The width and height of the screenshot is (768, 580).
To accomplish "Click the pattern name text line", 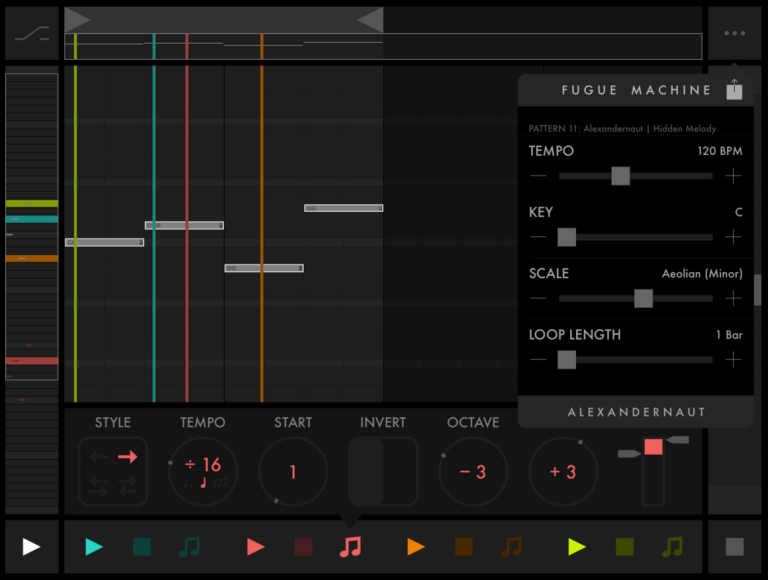I will click(x=622, y=129).
